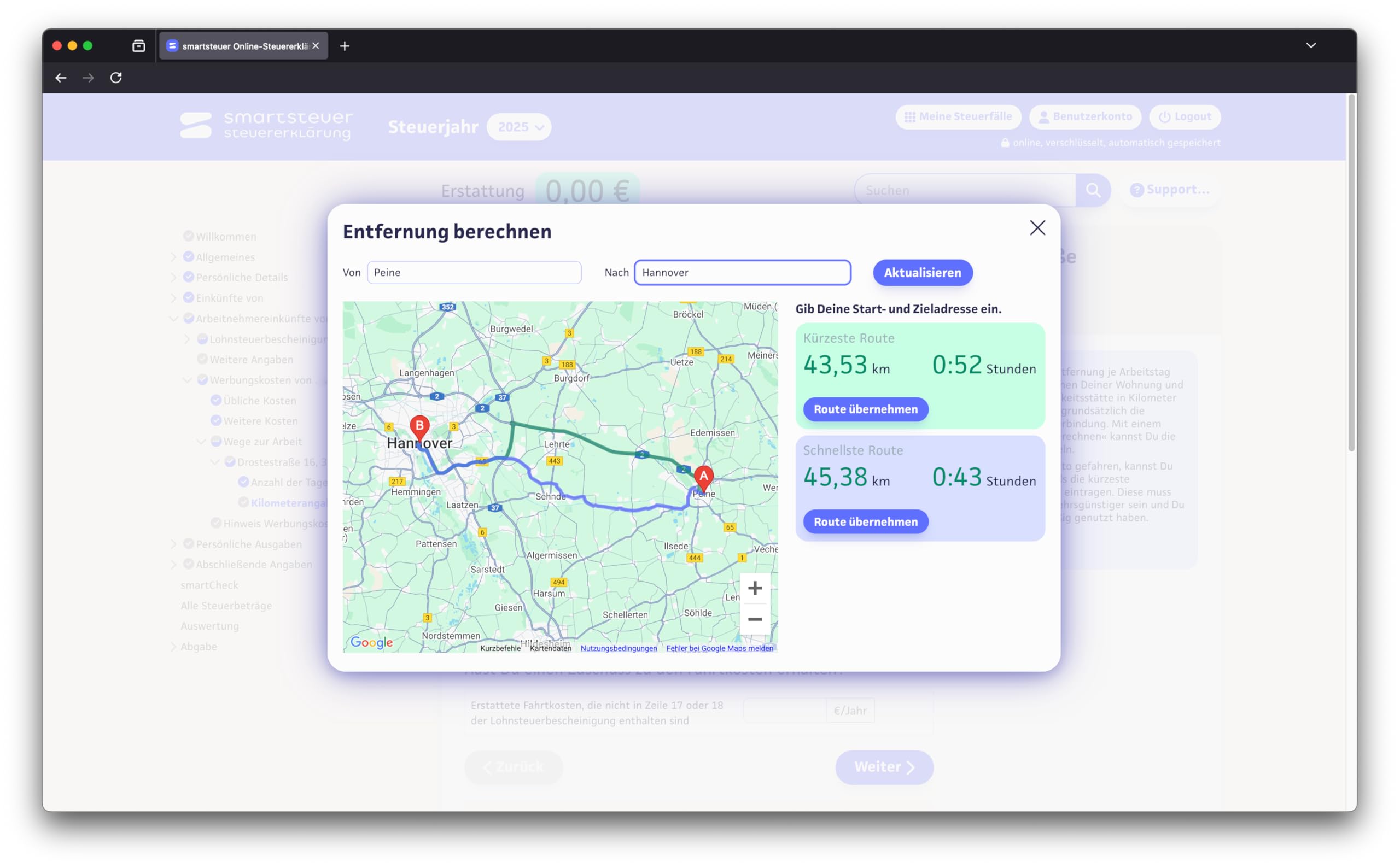
Task: Open Nutzungsbedingungen link on the map
Action: (619, 648)
